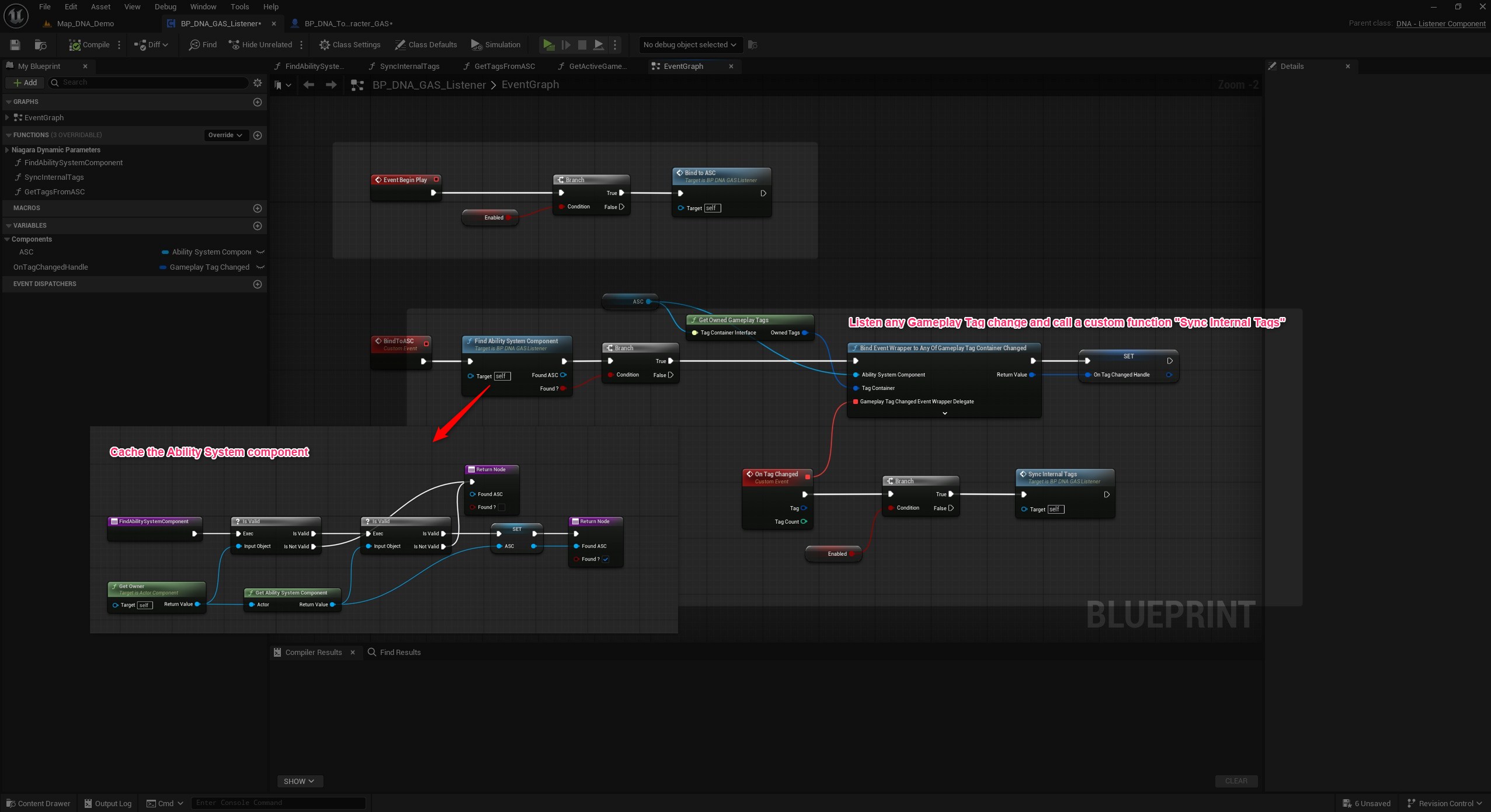Click the SHOW button in Compiler Results

(x=299, y=781)
